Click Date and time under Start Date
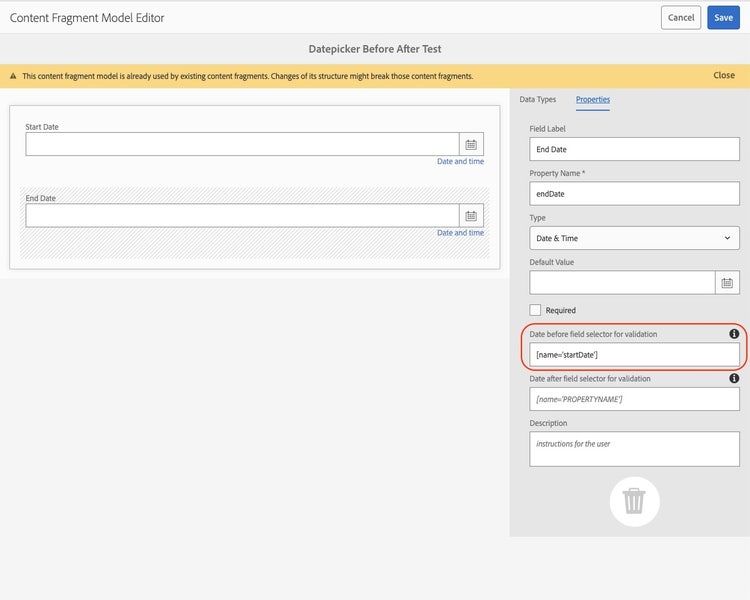Viewport: 750px width, 600px height. (460, 161)
